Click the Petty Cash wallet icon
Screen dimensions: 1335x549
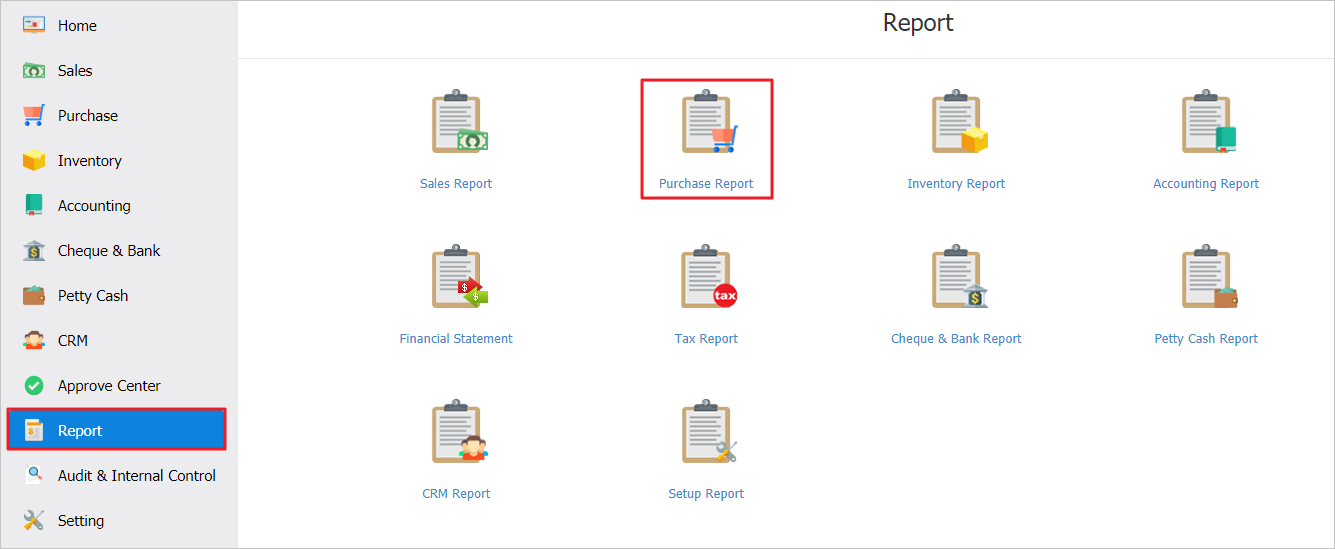tap(34, 295)
